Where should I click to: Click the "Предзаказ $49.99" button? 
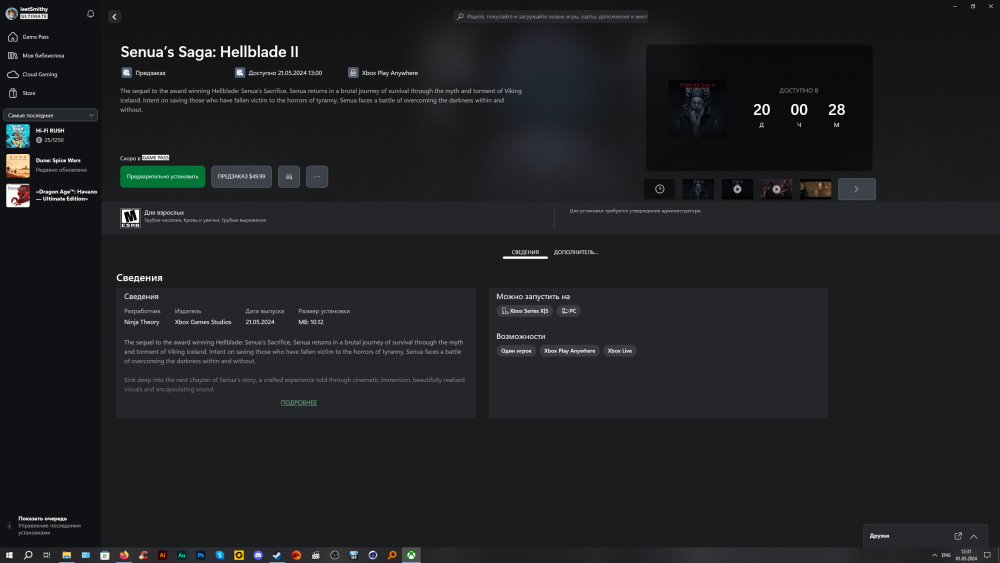pos(241,176)
